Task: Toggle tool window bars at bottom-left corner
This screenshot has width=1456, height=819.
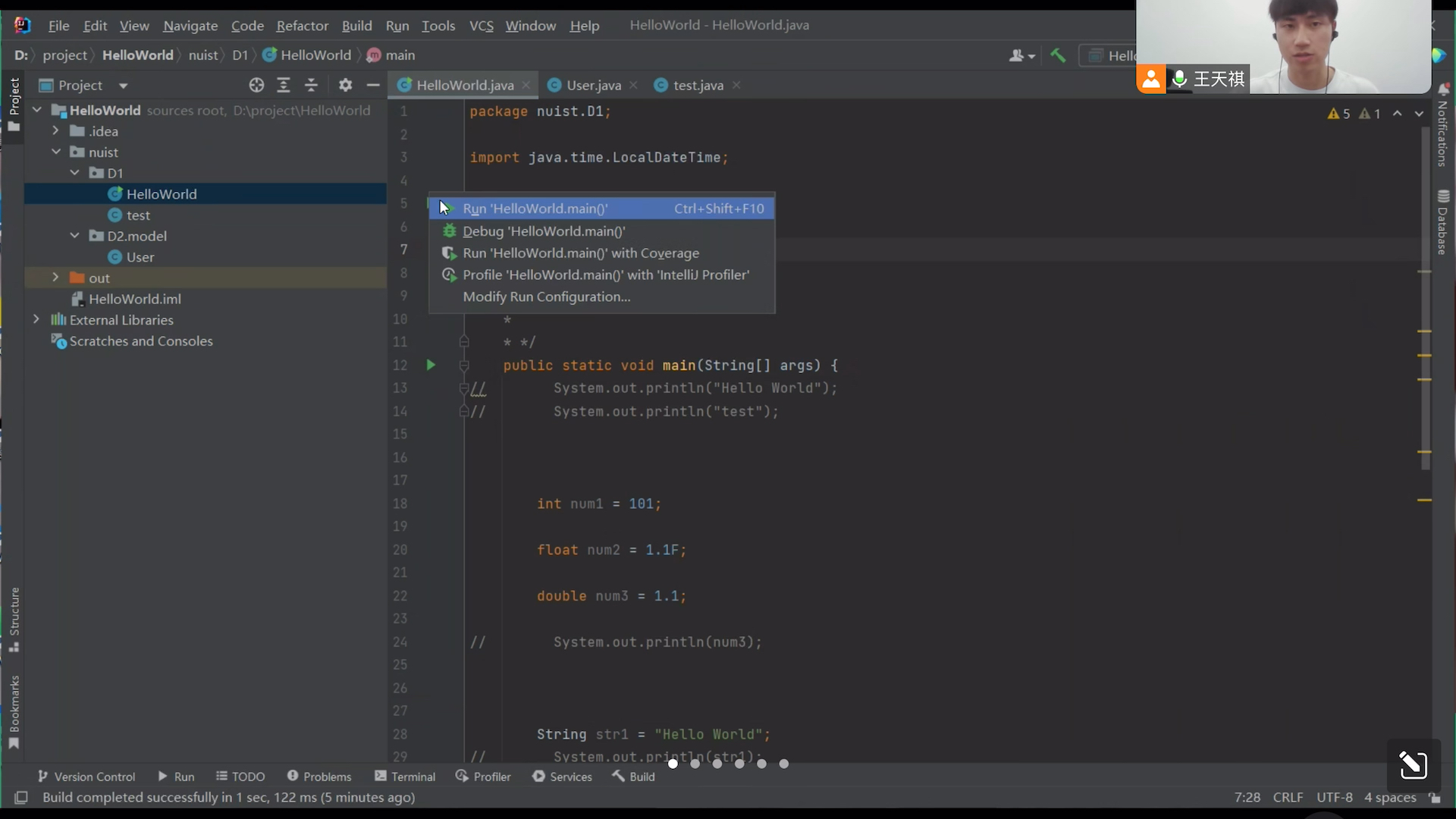Action: click(21, 797)
